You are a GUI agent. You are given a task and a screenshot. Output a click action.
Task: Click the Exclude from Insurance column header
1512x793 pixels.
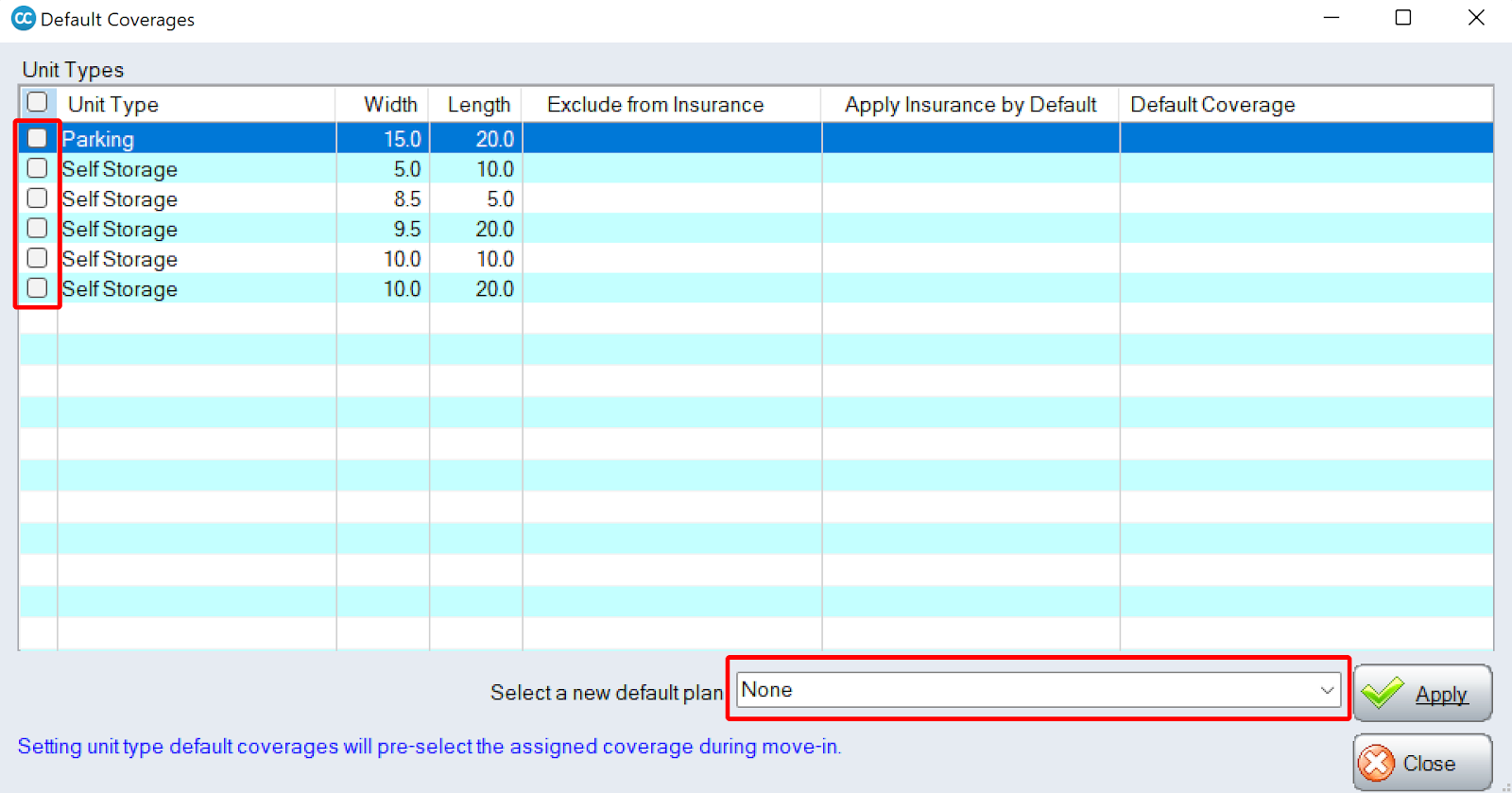pos(672,104)
